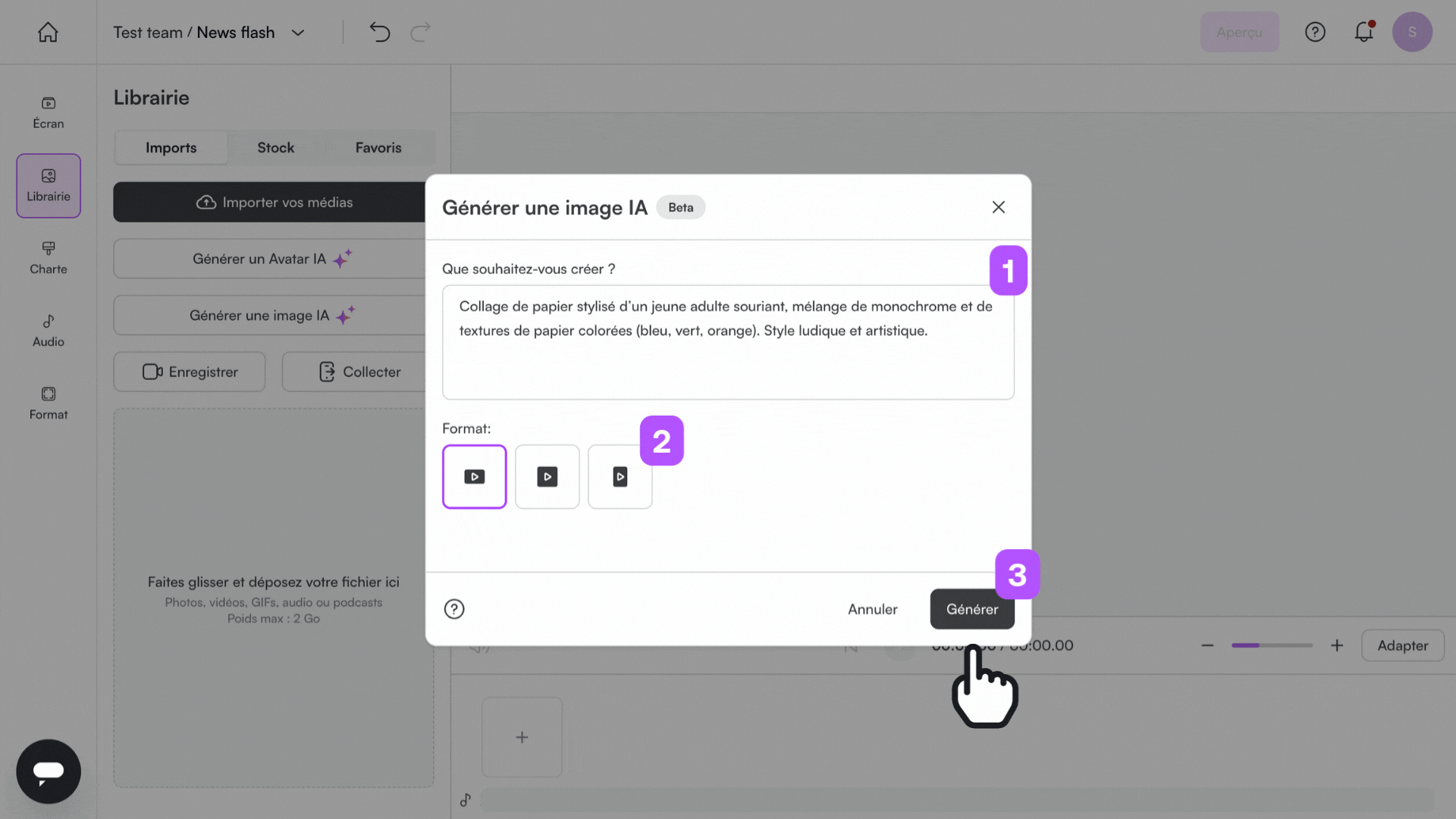
Task: Open the notifications bell
Action: coord(1364,32)
